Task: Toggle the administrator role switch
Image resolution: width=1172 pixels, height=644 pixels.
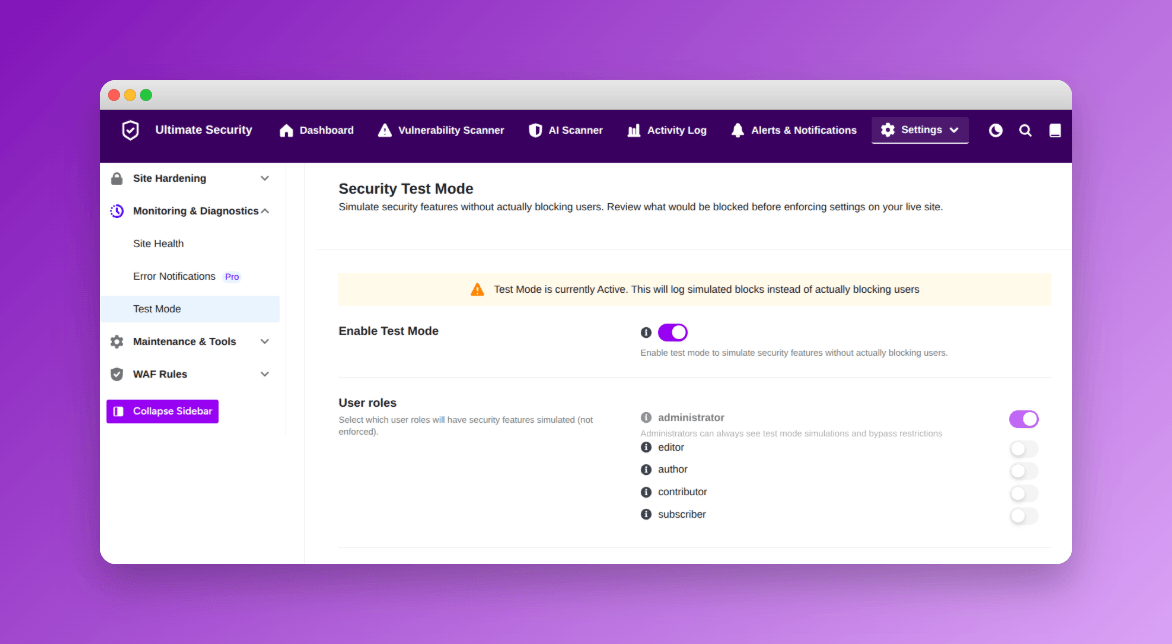Action: [x=1023, y=419]
